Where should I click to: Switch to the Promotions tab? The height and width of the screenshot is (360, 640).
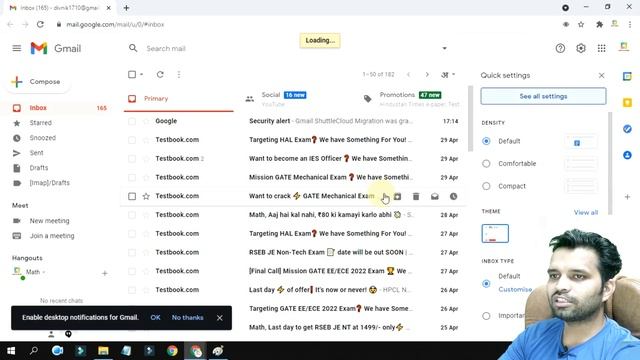tap(412, 99)
